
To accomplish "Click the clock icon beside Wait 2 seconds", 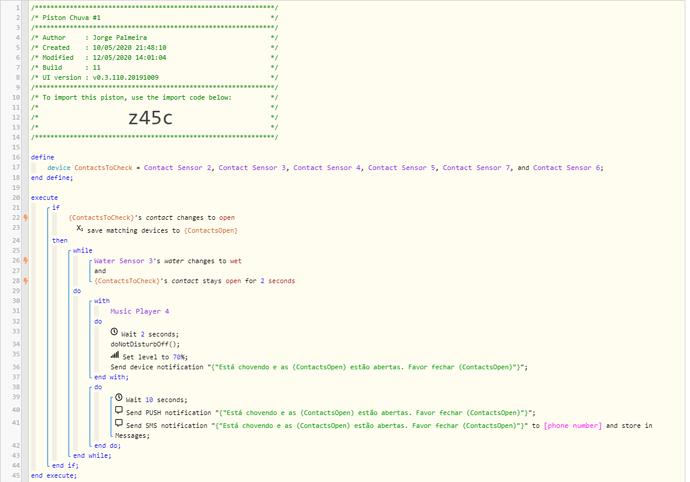I will tap(114, 332).
